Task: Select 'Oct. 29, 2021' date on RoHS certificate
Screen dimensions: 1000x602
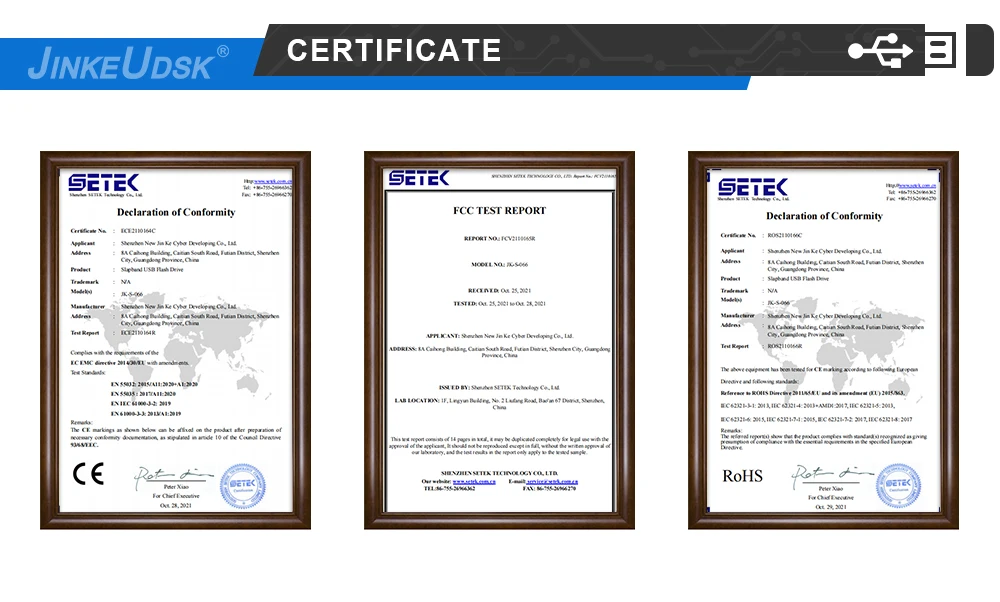Action: point(831,507)
